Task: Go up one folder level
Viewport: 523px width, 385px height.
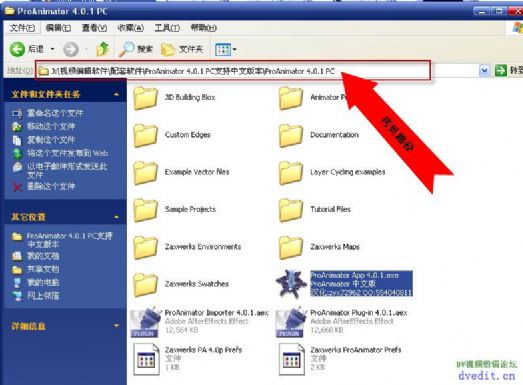Action: pos(103,49)
